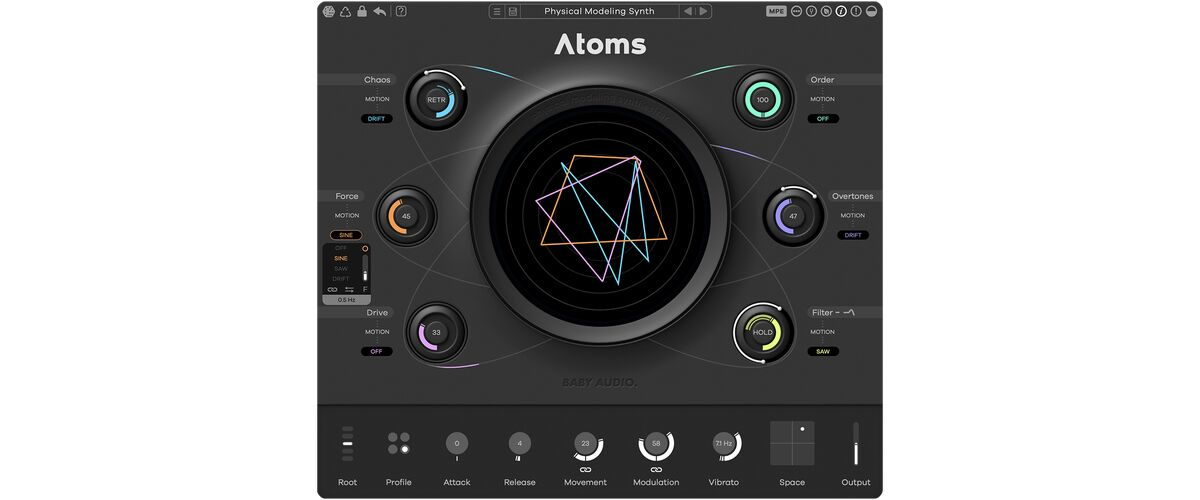
Task: Go to the previous preset arrow
Action: (687, 12)
